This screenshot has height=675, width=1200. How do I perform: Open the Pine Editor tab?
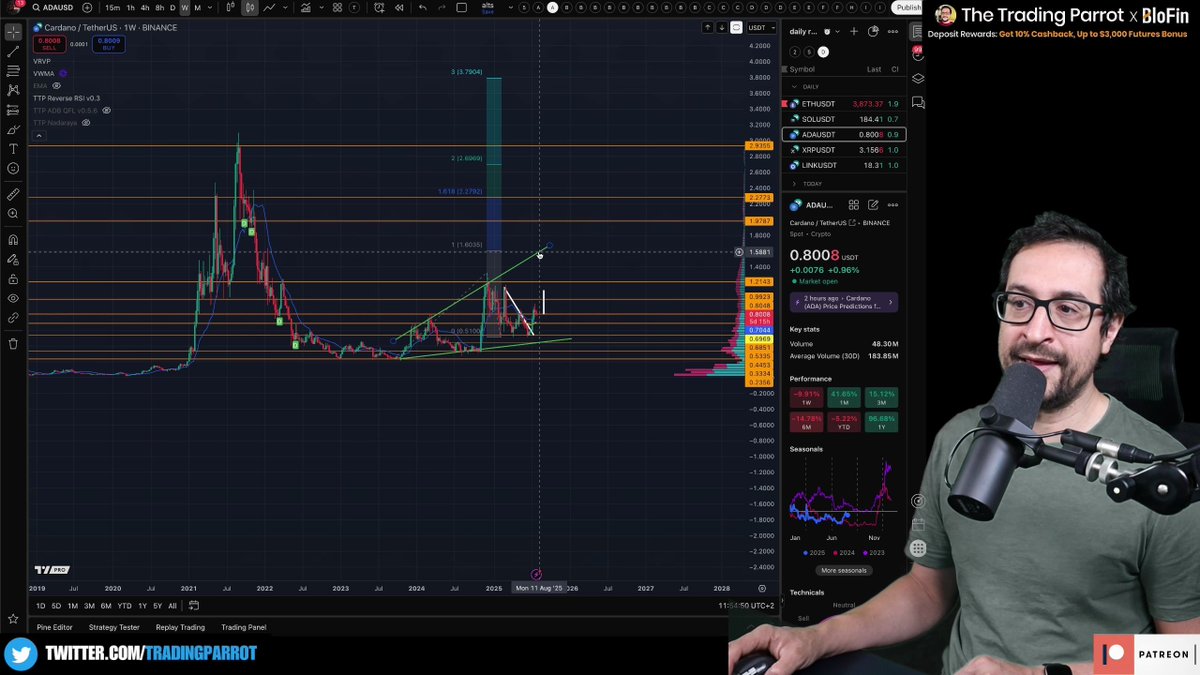55,627
